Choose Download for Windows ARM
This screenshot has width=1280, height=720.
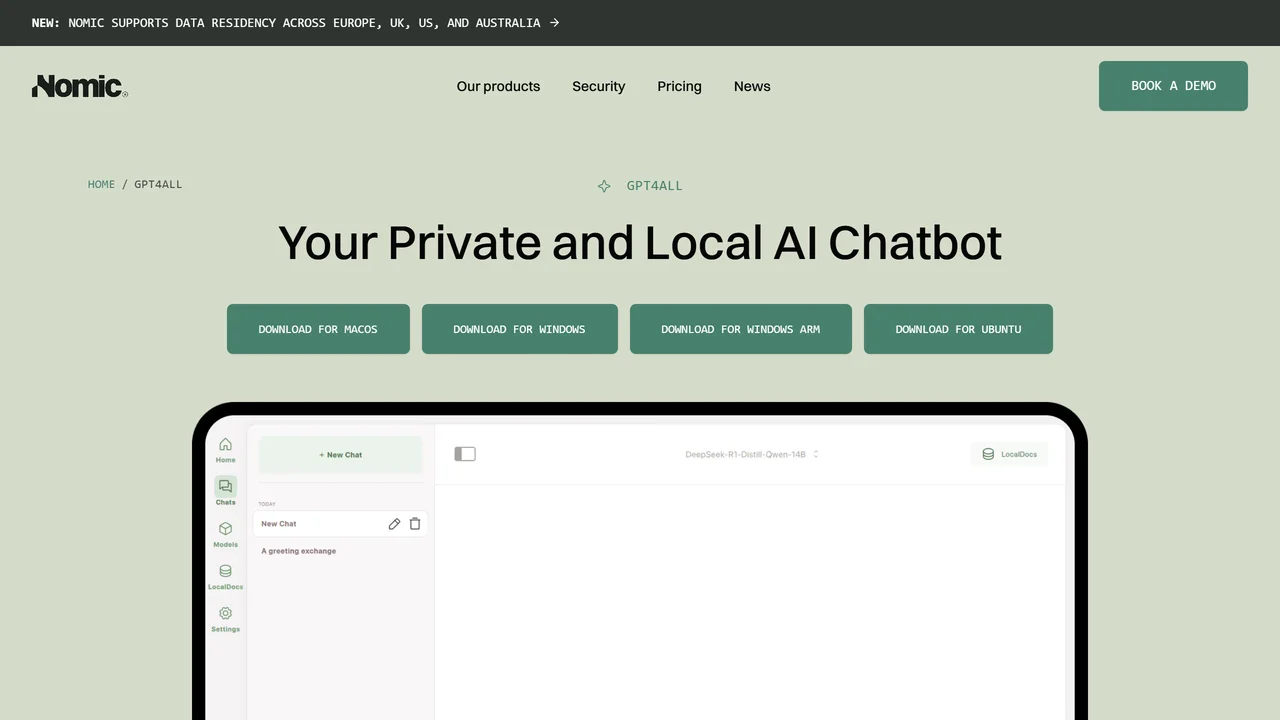(741, 329)
